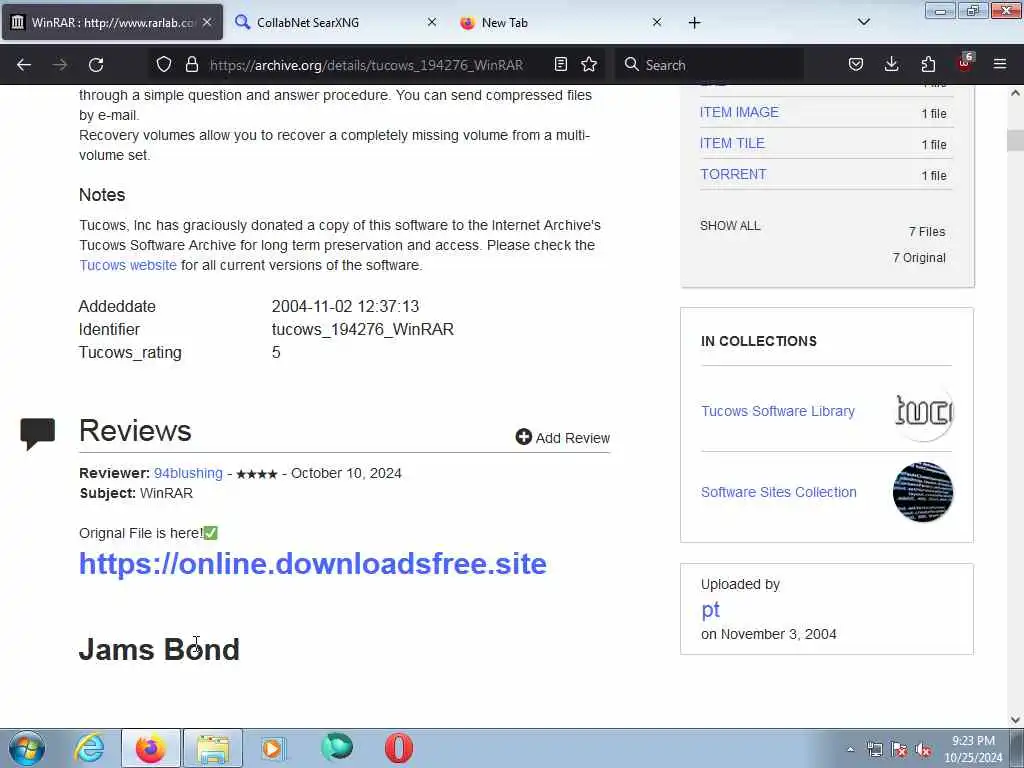The width and height of the screenshot is (1024, 768).
Task: Click scrollbar down arrow
Action: pos(1015,720)
